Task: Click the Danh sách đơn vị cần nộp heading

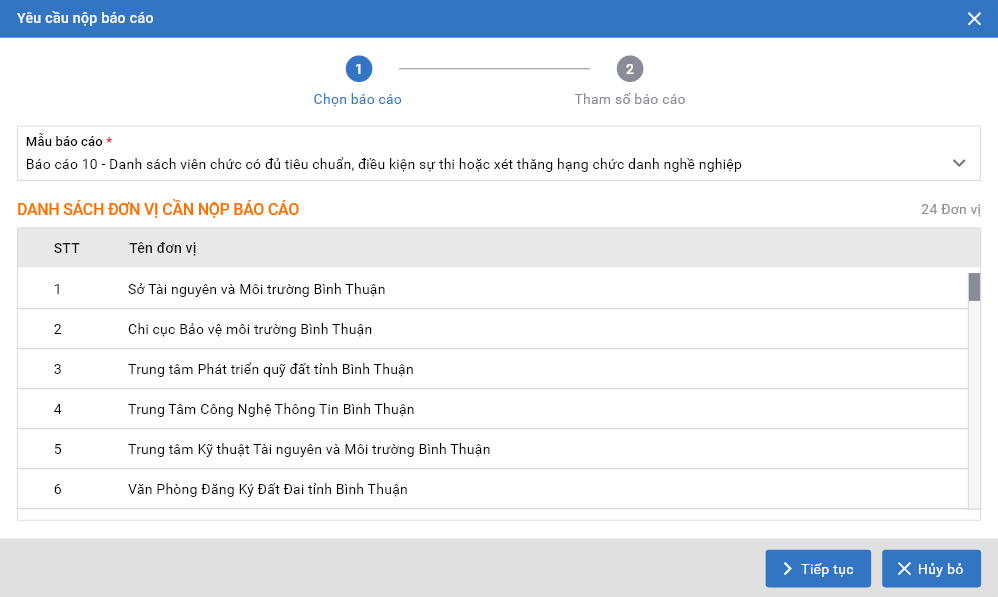Action: point(158,210)
